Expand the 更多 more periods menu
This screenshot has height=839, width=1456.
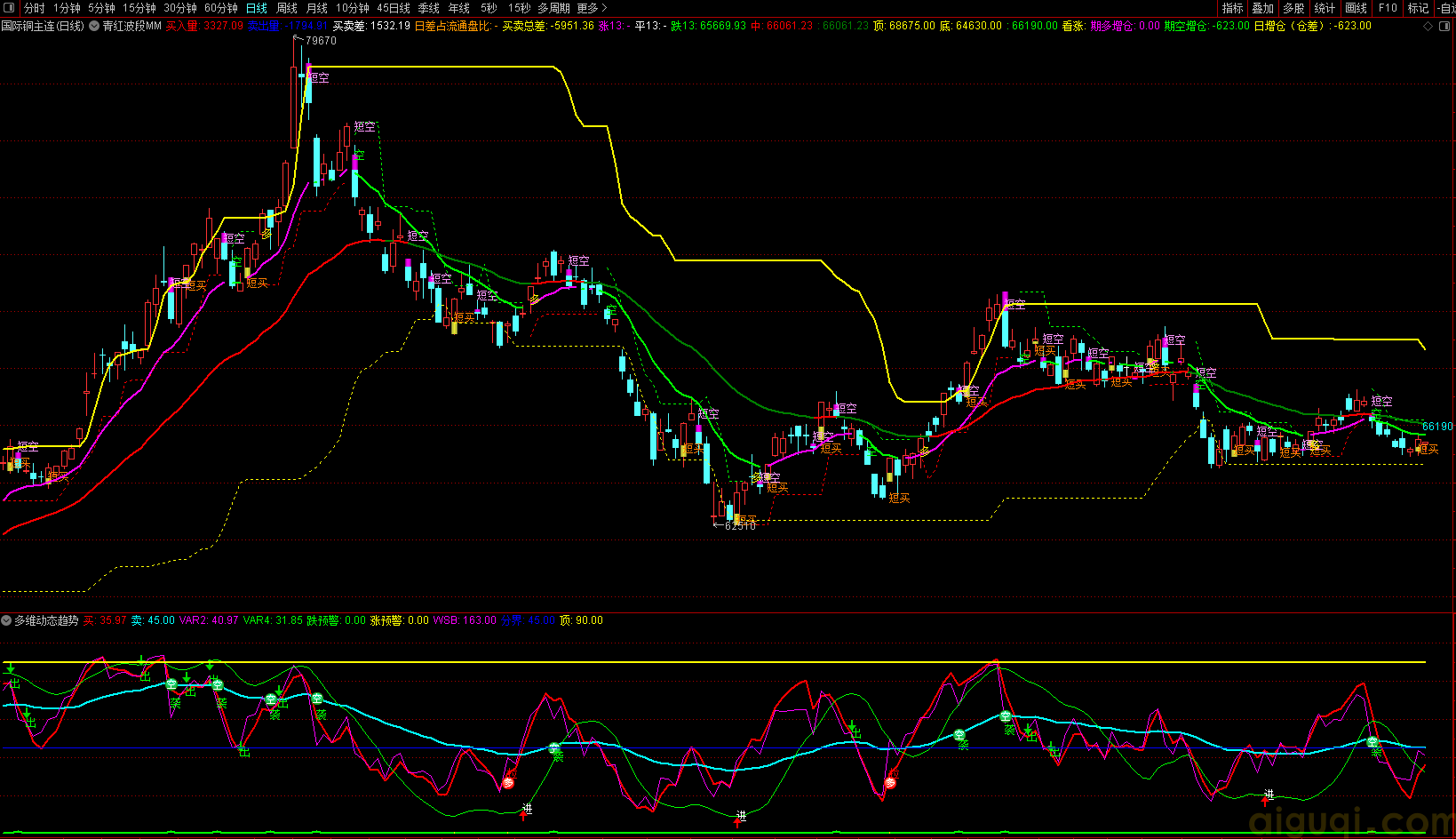point(592,8)
